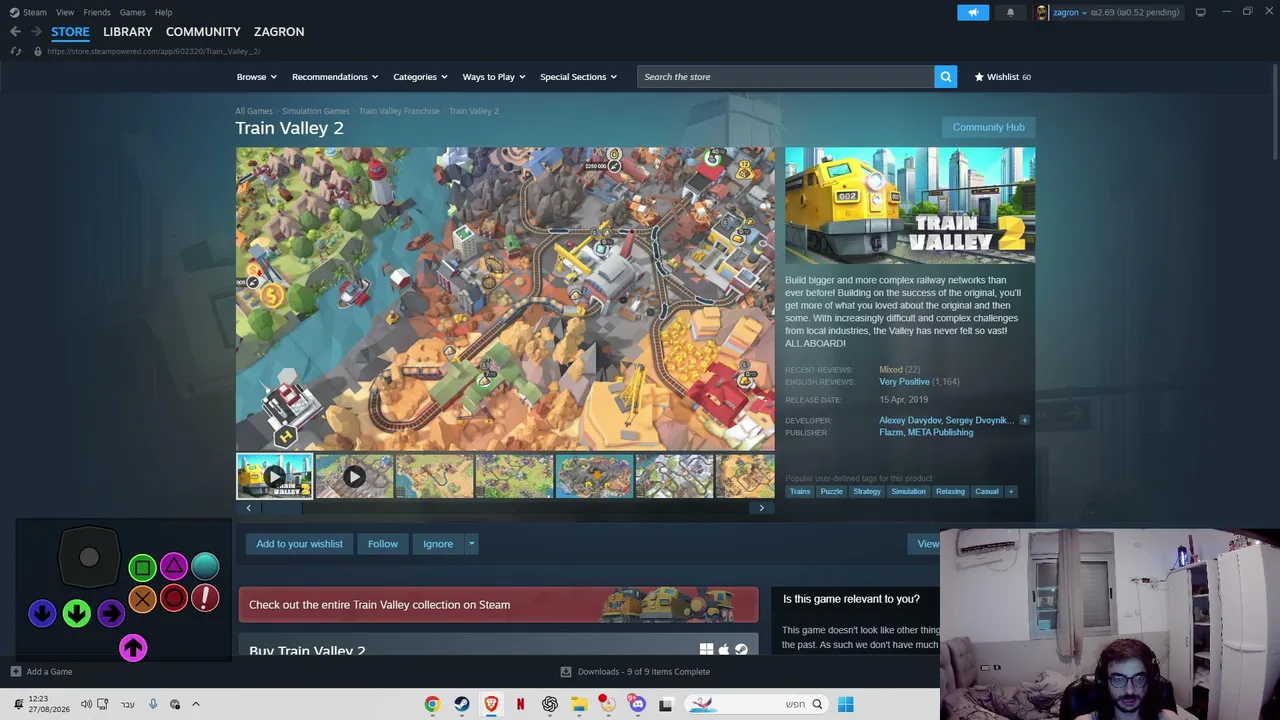Expand the Categories dropdown menu

click(x=419, y=77)
